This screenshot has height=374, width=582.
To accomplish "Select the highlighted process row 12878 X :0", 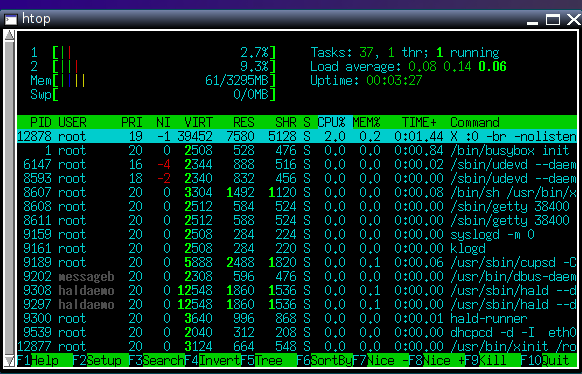I will coord(297,136).
